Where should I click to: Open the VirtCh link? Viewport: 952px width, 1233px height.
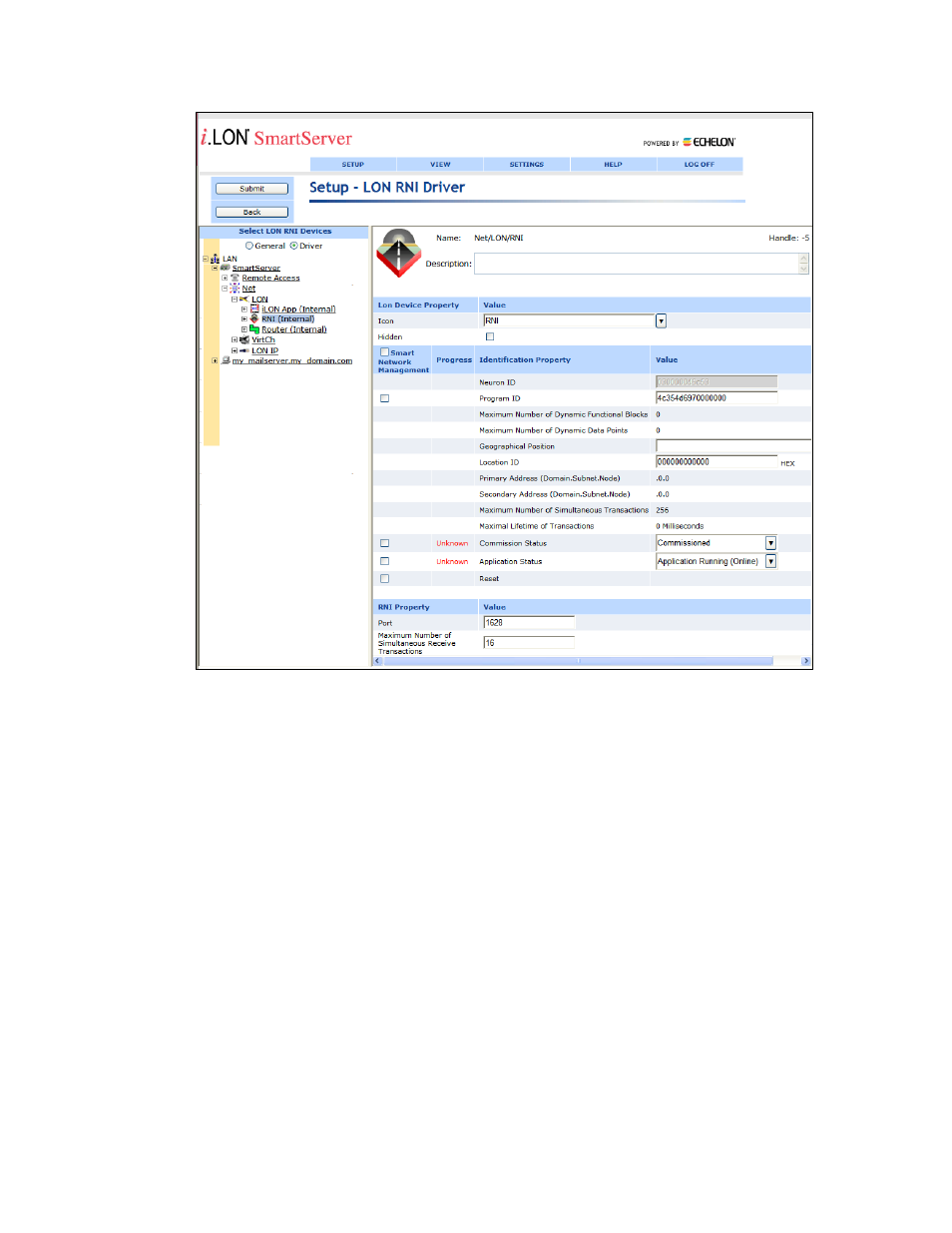point(263,339)
